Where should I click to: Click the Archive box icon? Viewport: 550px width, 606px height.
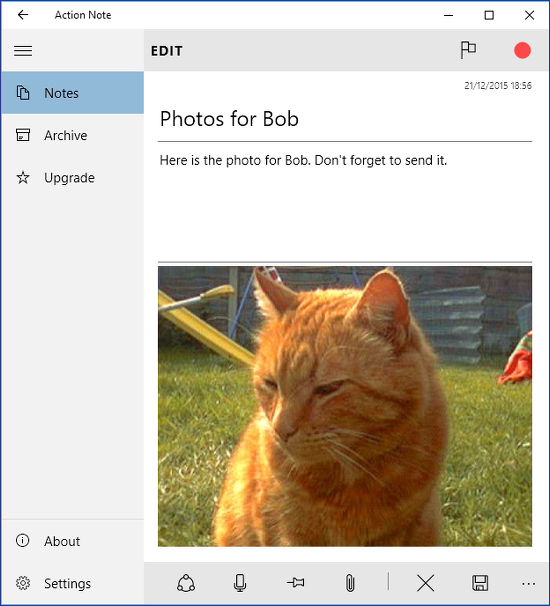click(x=23, y=135)
